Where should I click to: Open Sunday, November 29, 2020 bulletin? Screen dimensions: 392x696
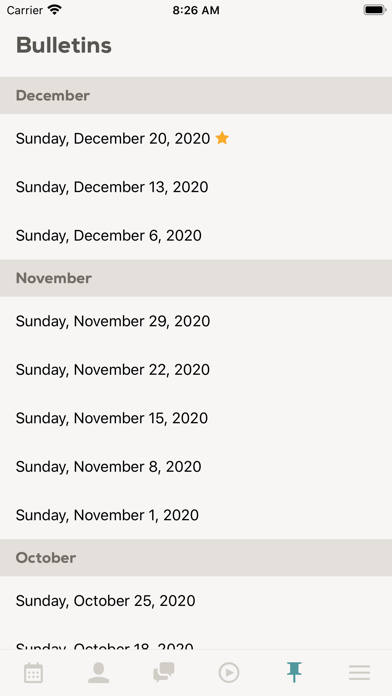196,321
